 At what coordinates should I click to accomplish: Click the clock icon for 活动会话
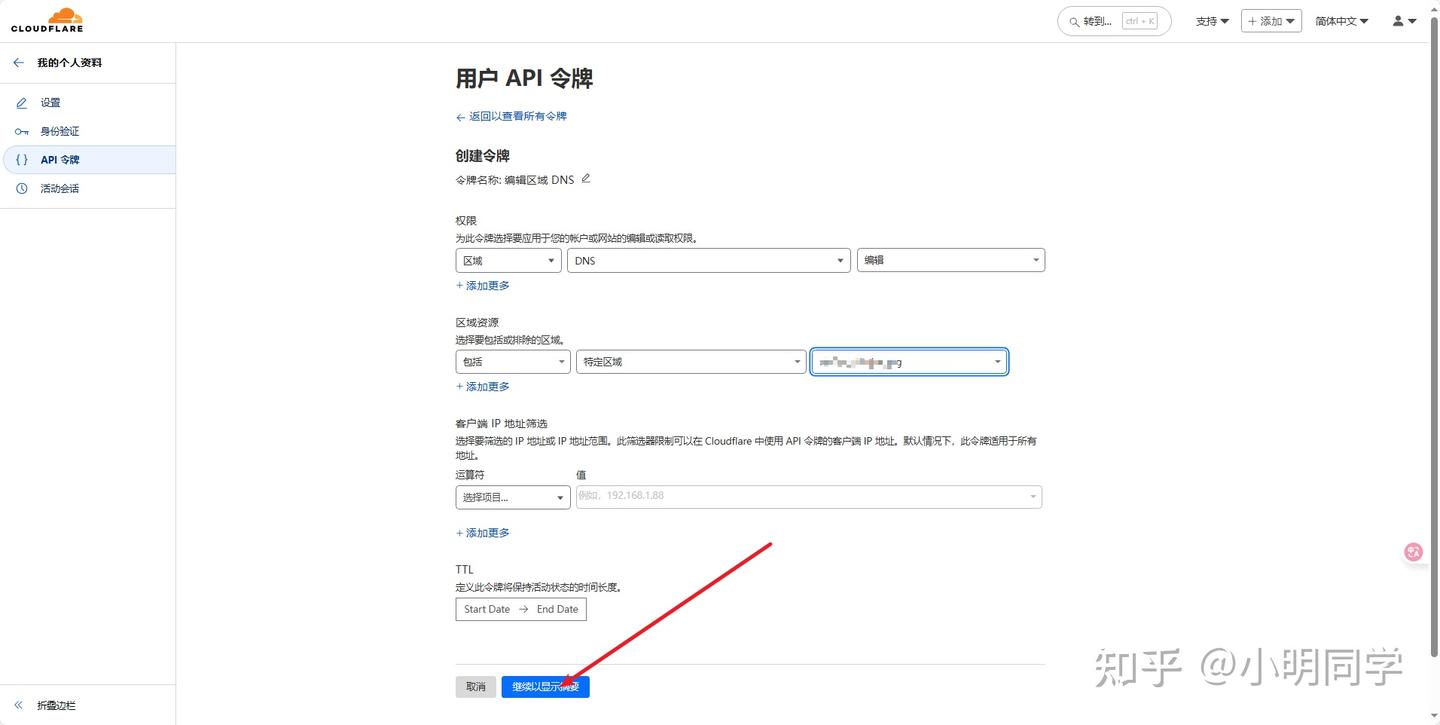(x=22, y=189)
